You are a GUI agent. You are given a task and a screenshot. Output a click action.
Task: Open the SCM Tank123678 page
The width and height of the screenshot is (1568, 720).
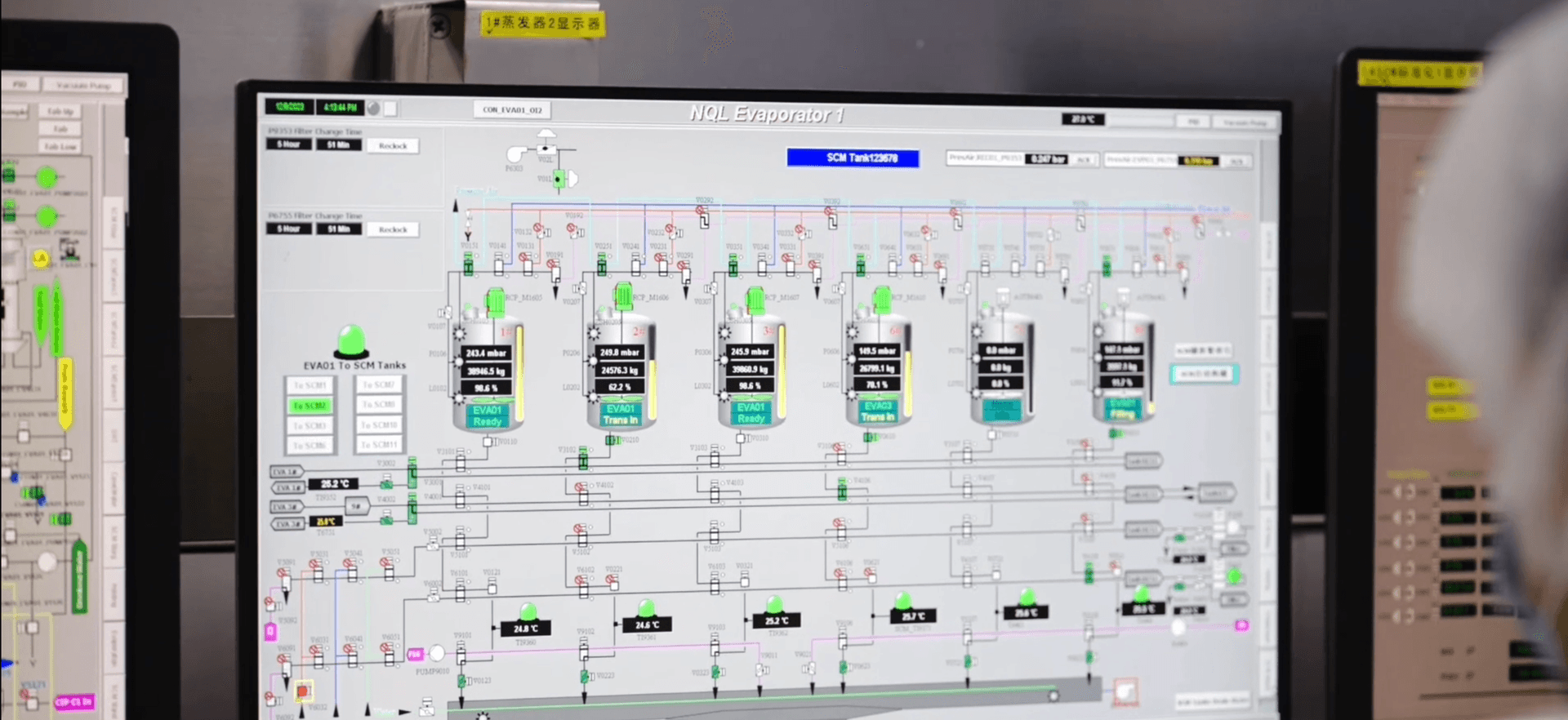pos(853,158)
